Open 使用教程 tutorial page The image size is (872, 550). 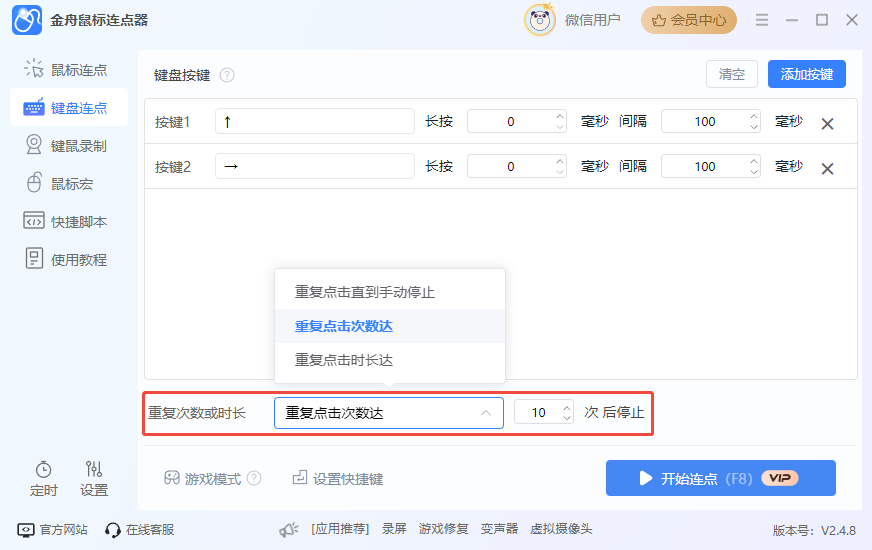(66, 259)
